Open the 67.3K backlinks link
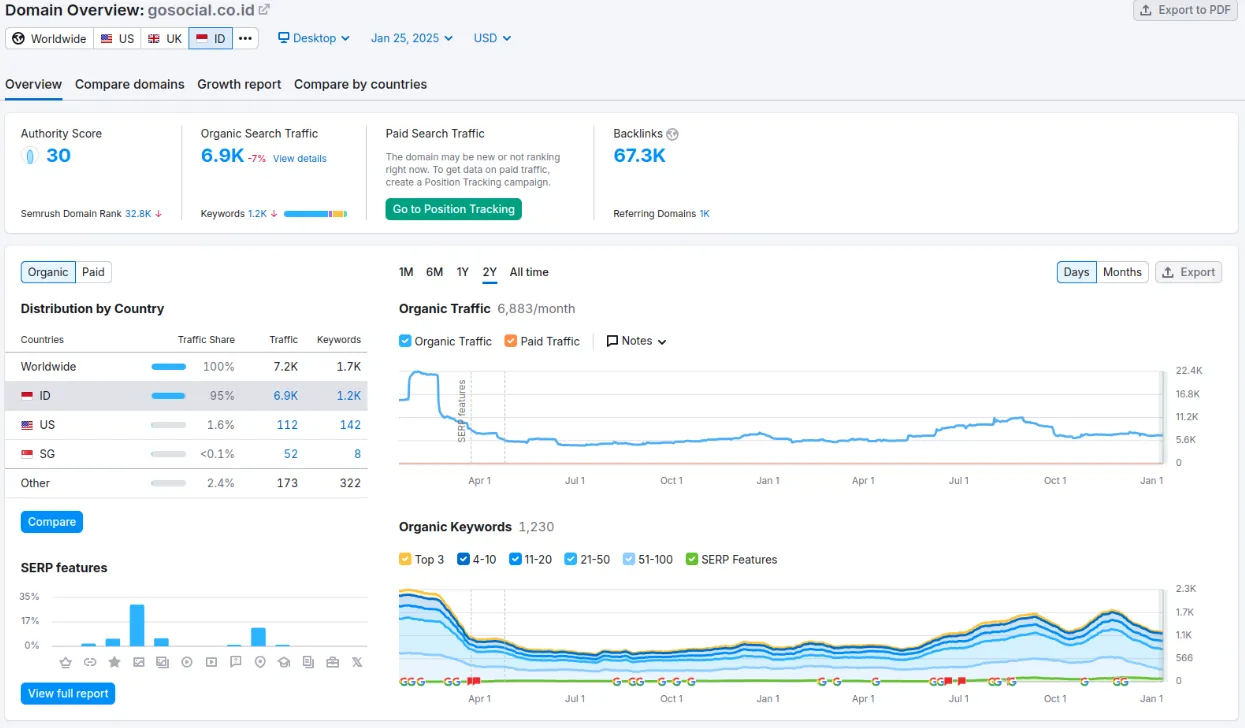 click(x=640, y=155)
